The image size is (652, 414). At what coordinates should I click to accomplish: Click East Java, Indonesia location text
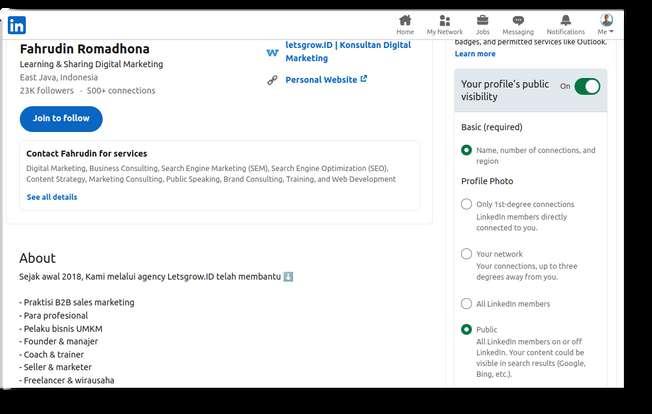59,77
